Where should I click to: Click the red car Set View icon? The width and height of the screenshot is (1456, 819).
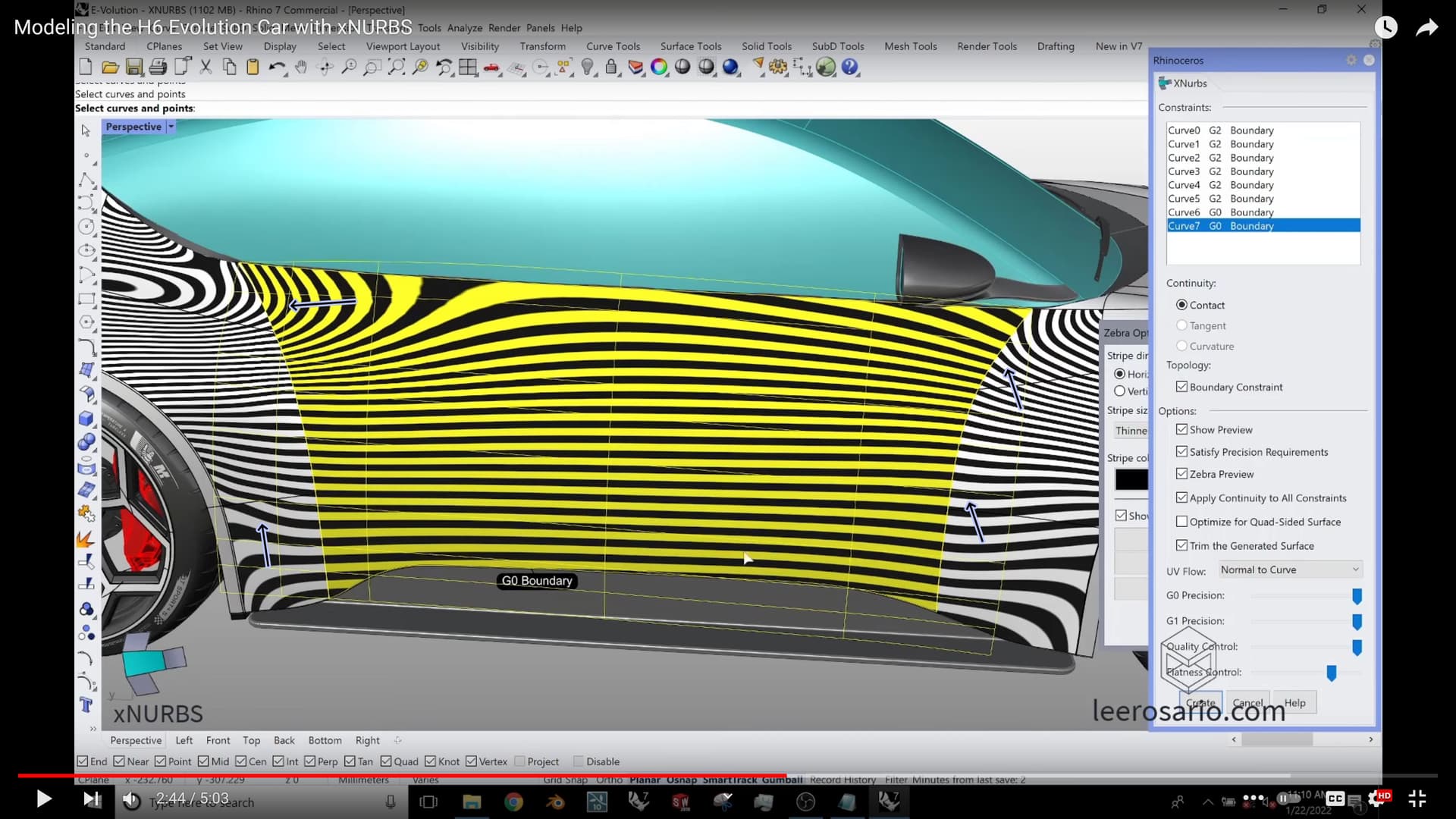coord(492,67)
